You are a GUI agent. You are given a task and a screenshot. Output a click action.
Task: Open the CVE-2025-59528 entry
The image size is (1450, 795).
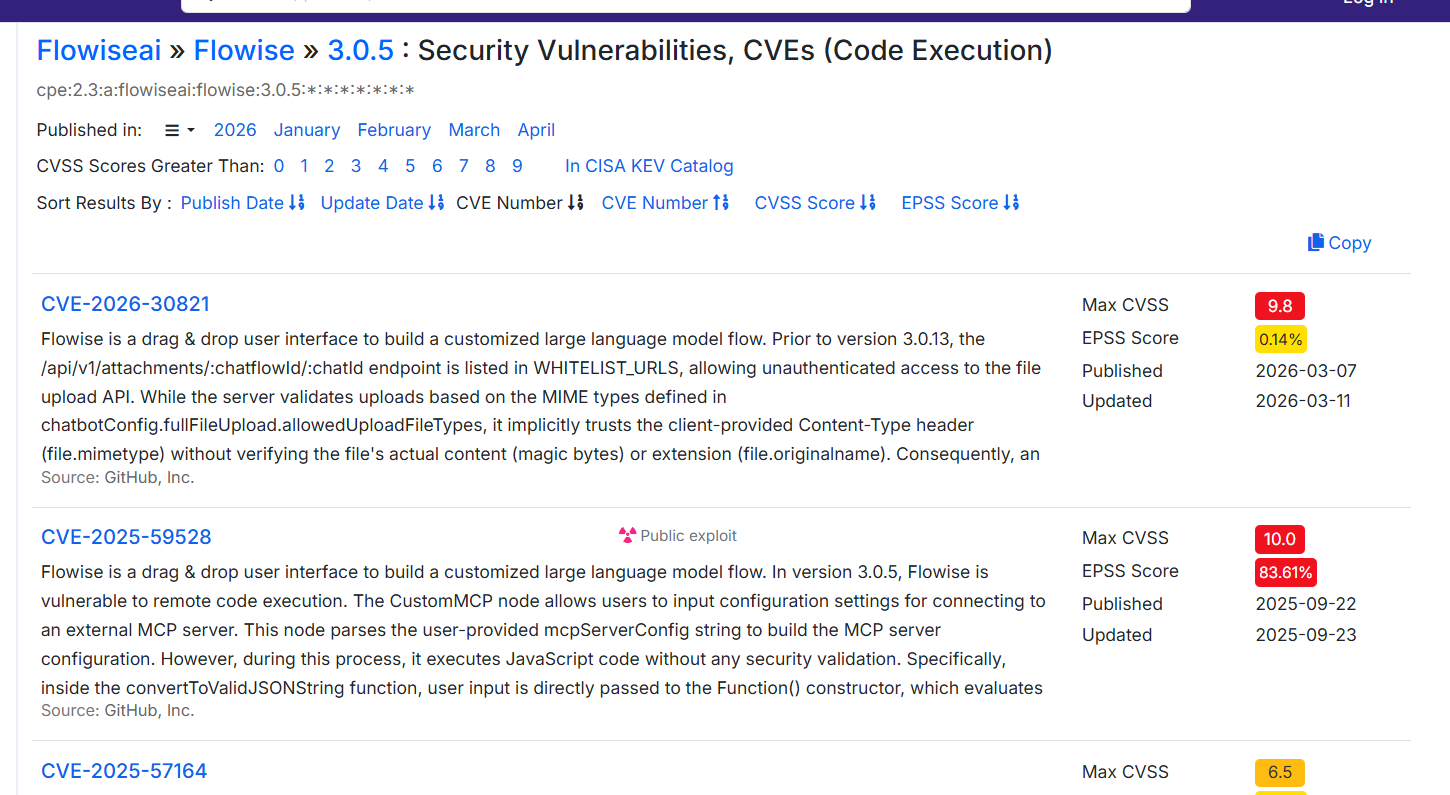(126, 537)
